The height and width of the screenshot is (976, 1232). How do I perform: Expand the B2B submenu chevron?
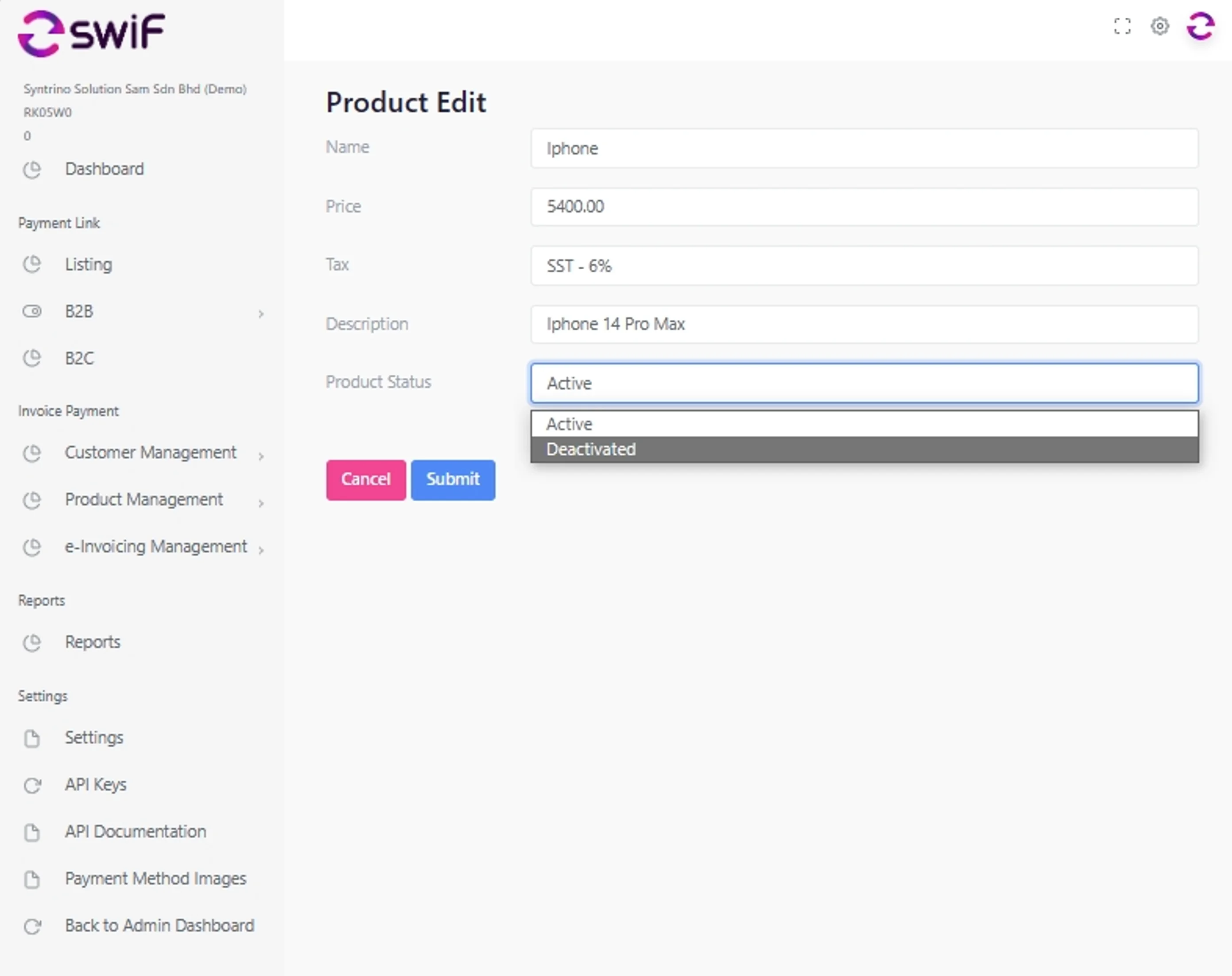coord(260,314)
